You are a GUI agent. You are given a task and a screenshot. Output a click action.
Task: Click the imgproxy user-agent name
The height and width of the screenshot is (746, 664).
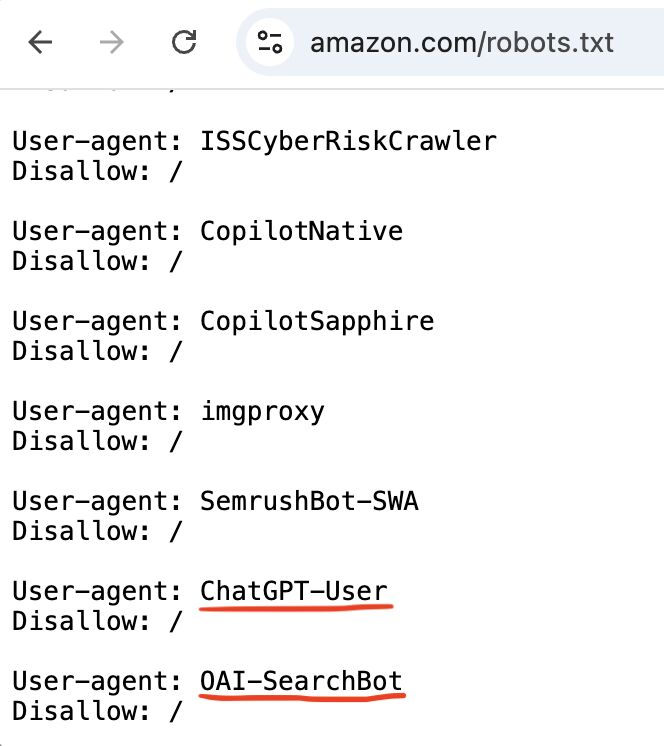click(x=262, y=411)
